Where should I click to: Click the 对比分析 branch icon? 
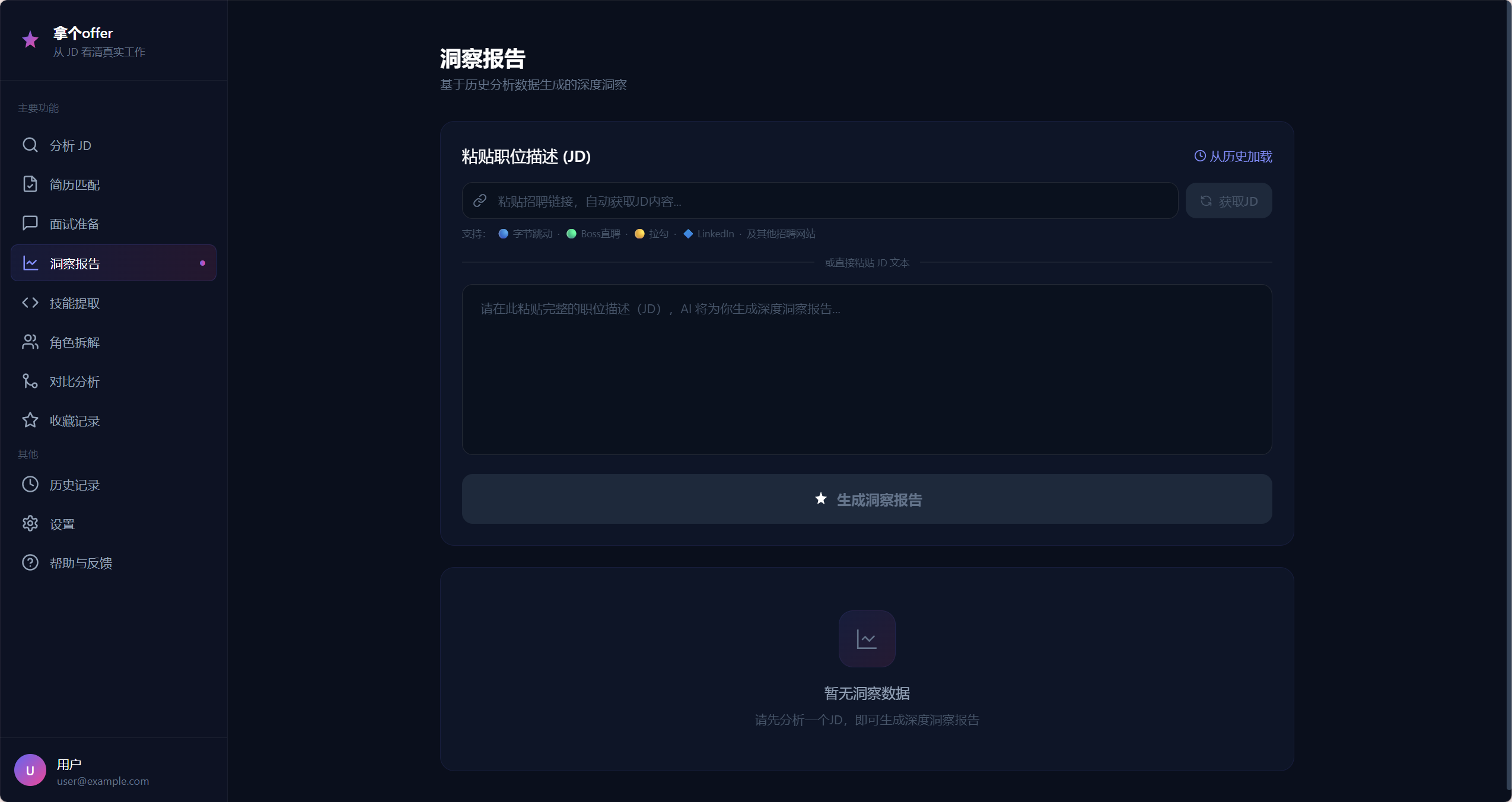pyautogui.click(x=30, y=381)
